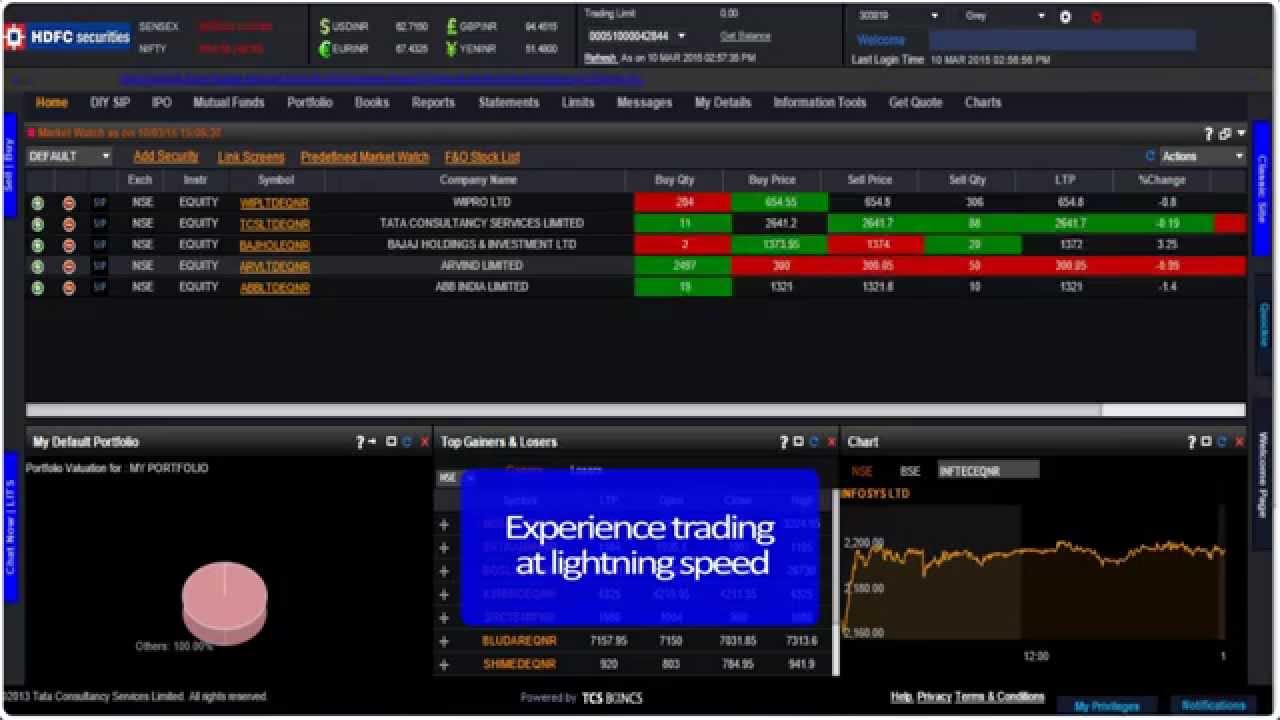
Task: Click the SIP icon in the ABB India row
Action: pos(99,287)
